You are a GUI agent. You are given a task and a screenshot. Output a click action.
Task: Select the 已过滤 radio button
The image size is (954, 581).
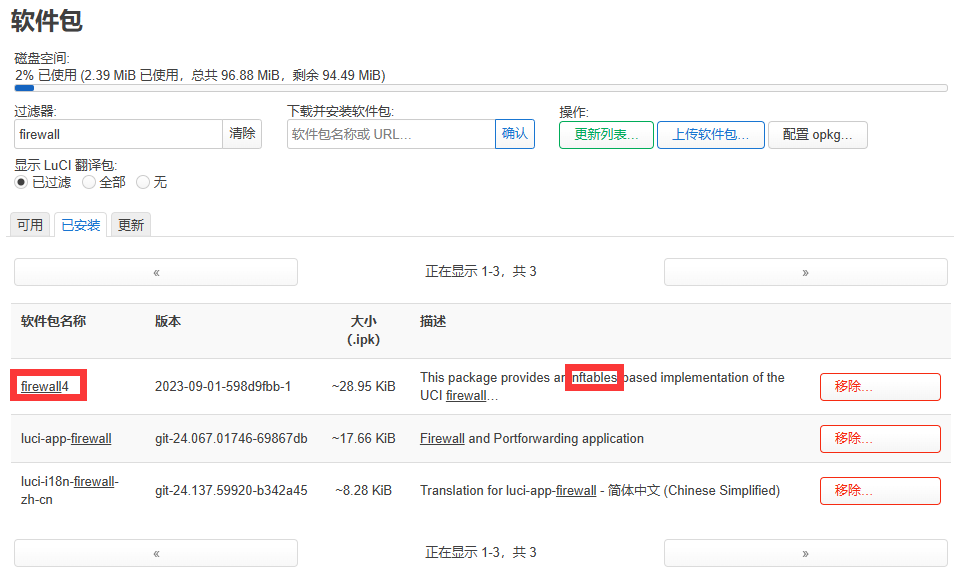pos(21,182)
